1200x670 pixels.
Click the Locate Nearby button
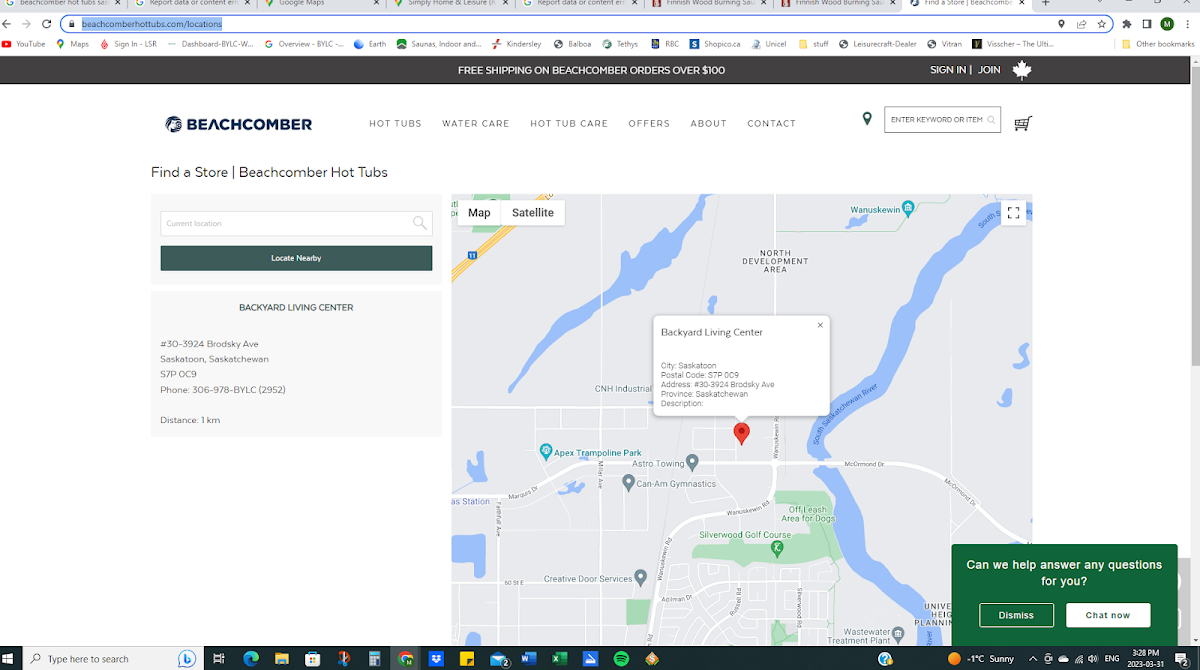(x=296, y=258)
